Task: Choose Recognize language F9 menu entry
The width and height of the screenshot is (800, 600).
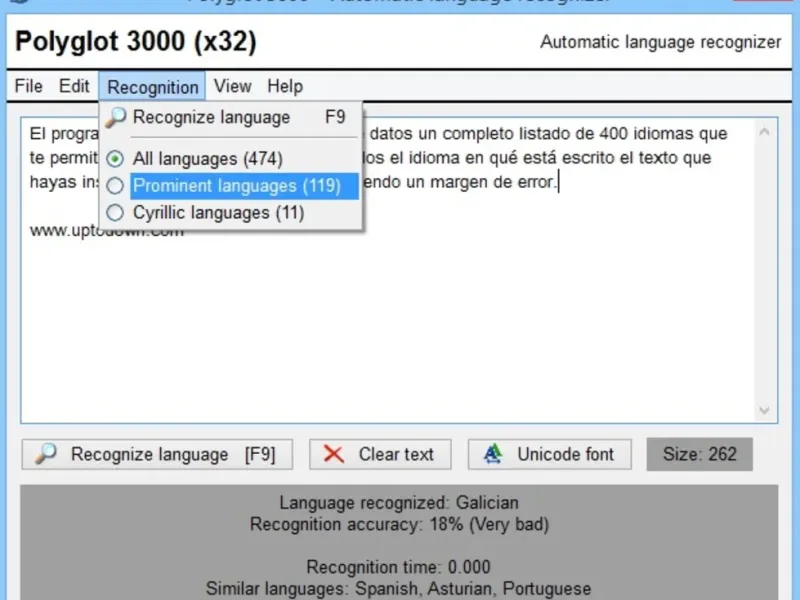Action: pyautogui.click(x=231, y=117)
